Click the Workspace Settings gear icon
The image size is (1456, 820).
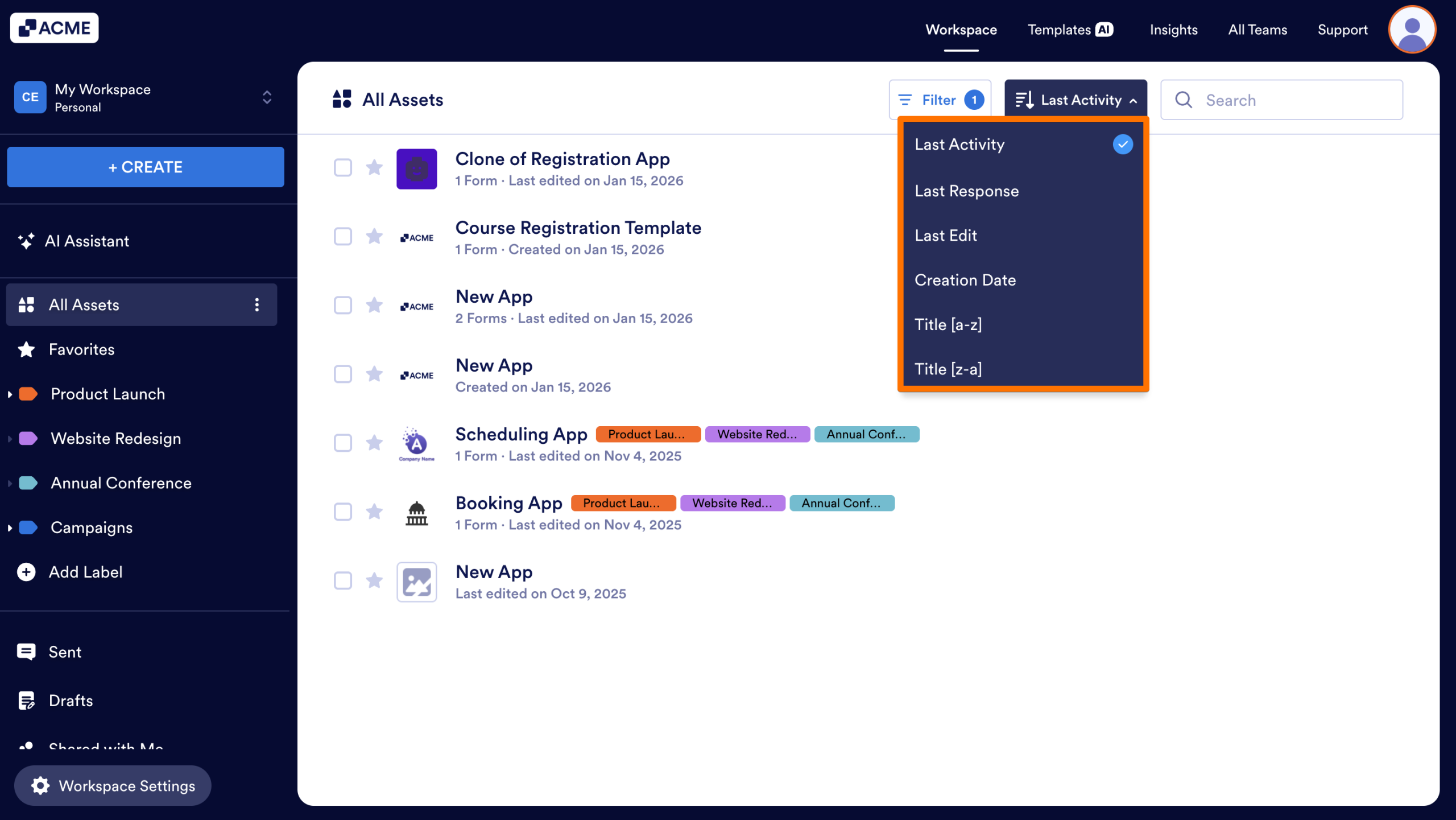(x=40, y=786)
